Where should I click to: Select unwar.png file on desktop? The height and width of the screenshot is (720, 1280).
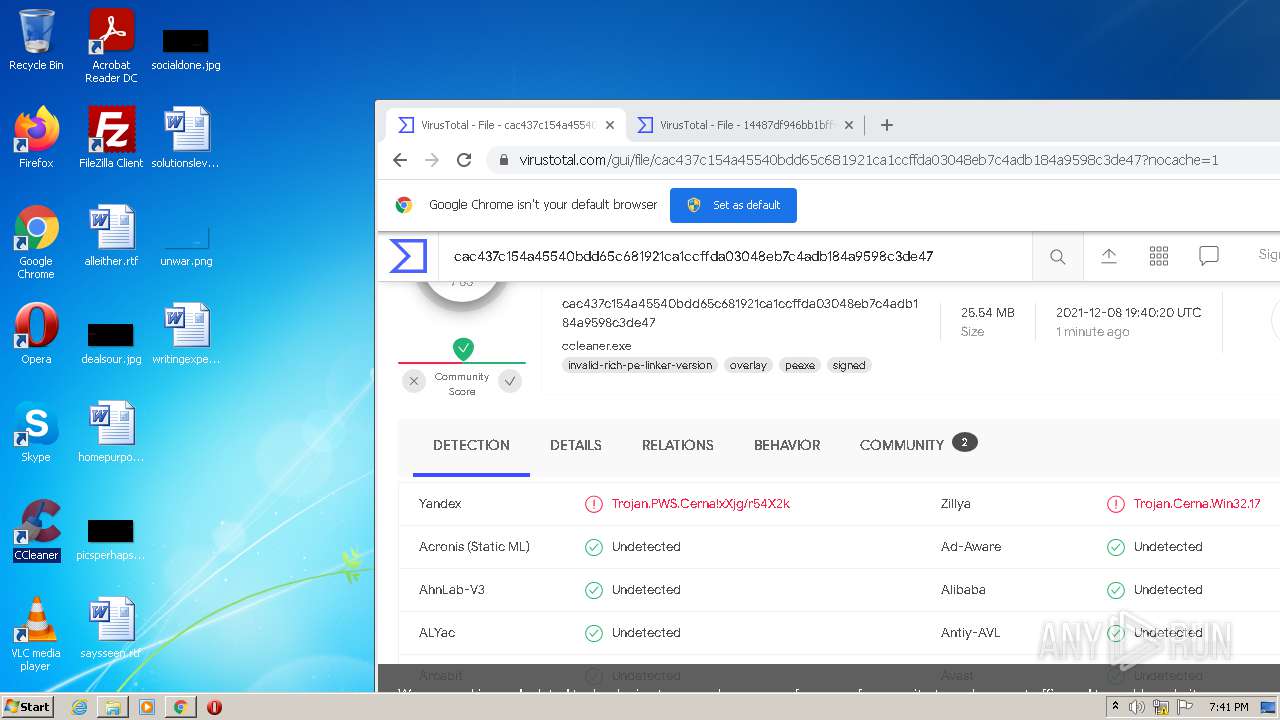point(186,246)
